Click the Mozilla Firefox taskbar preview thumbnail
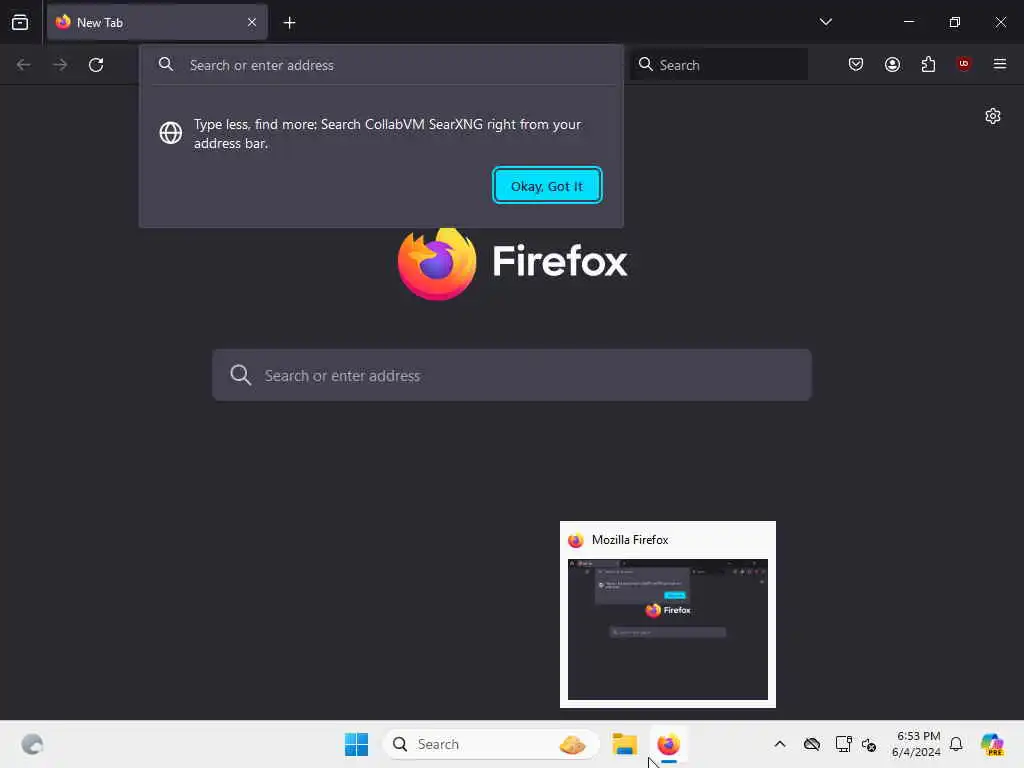Screen dimensions: 1024x768 click(667, 629)
